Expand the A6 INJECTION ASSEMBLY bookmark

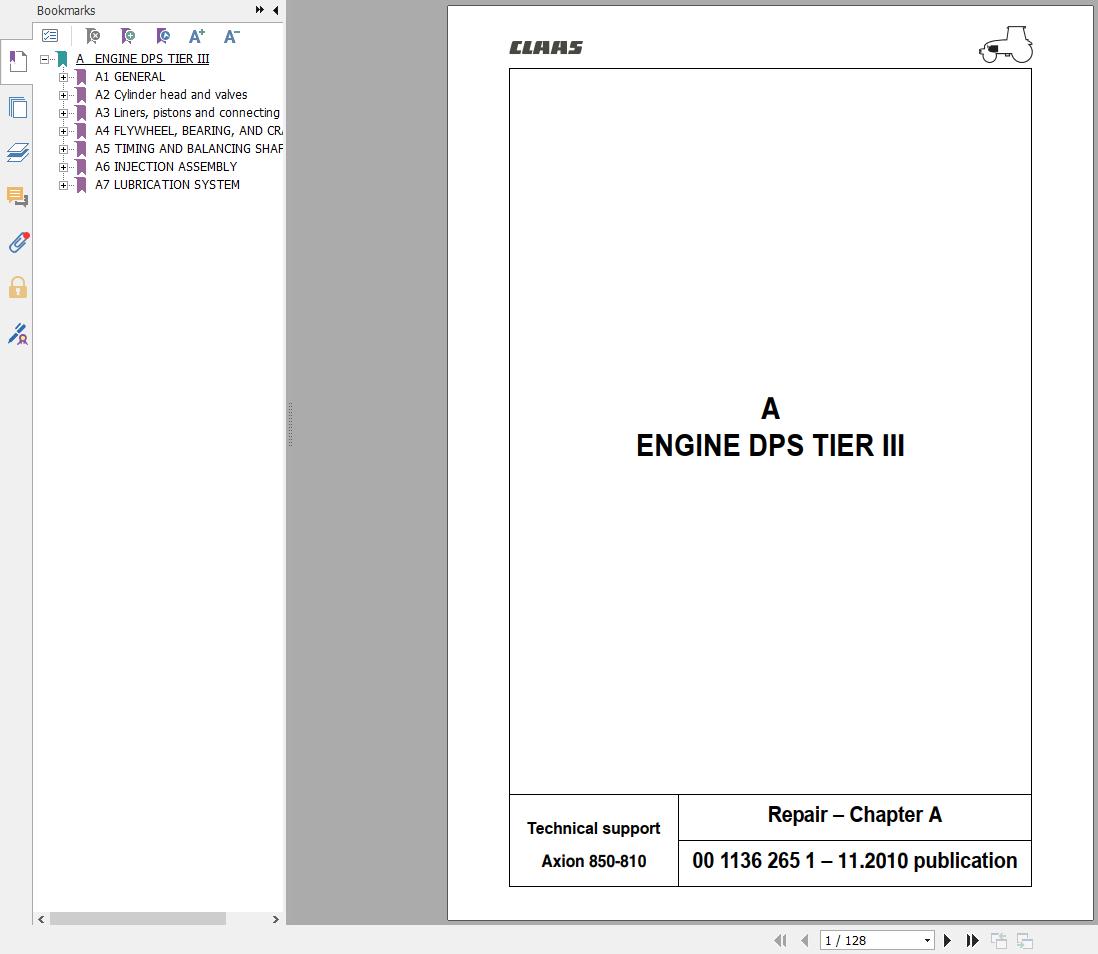[x=63, y=167]
